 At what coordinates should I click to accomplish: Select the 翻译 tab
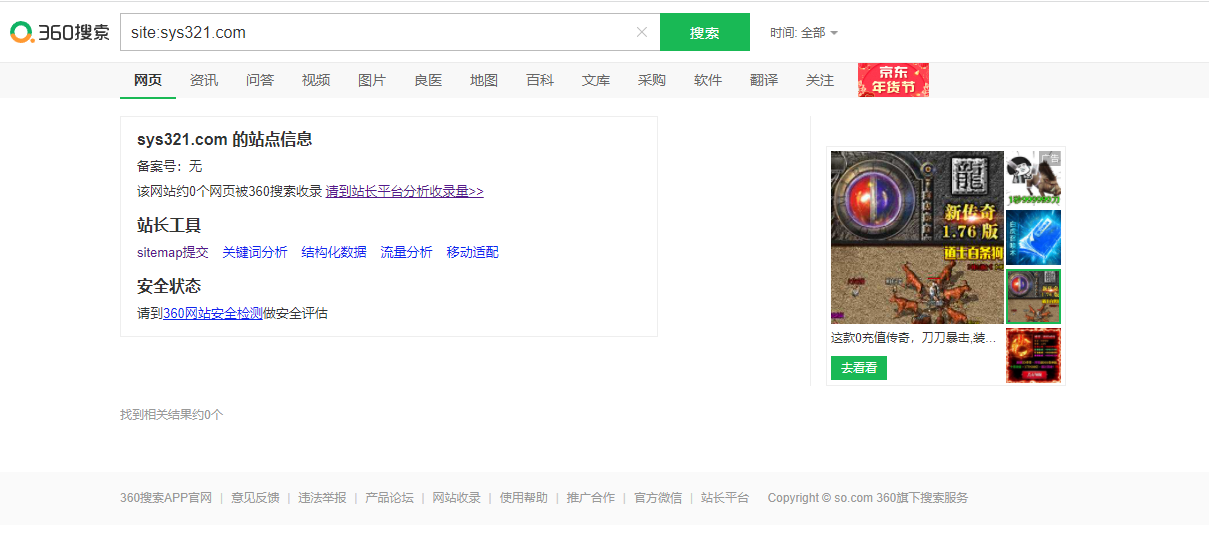(x=764, y=80)
